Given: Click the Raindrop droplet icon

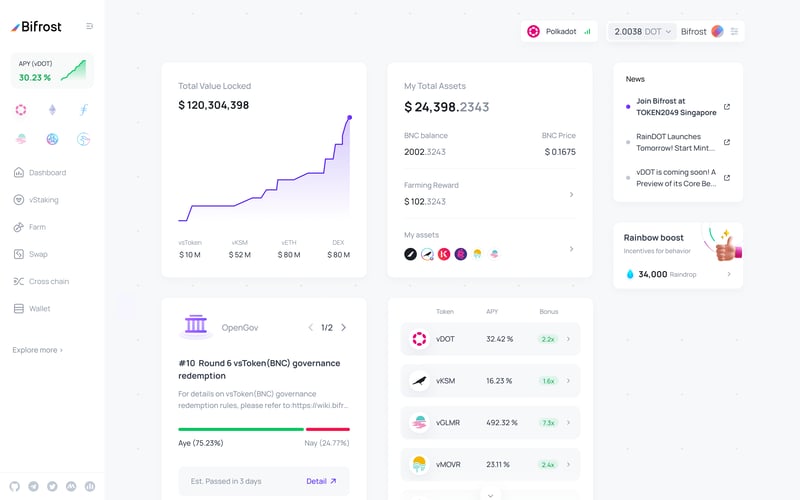Looking at the screenshot, I should click(x=630, y=274).
